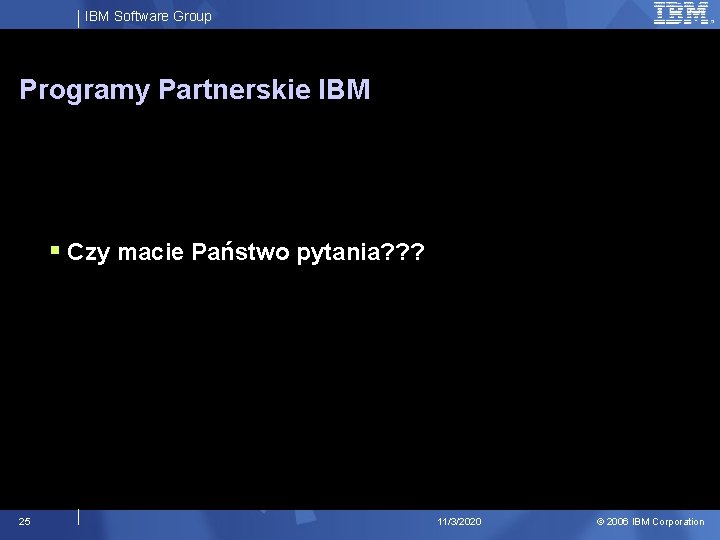Click the date 11/3/2020 in the footer
The image size is (720, 540).
[x=459, y=522]
